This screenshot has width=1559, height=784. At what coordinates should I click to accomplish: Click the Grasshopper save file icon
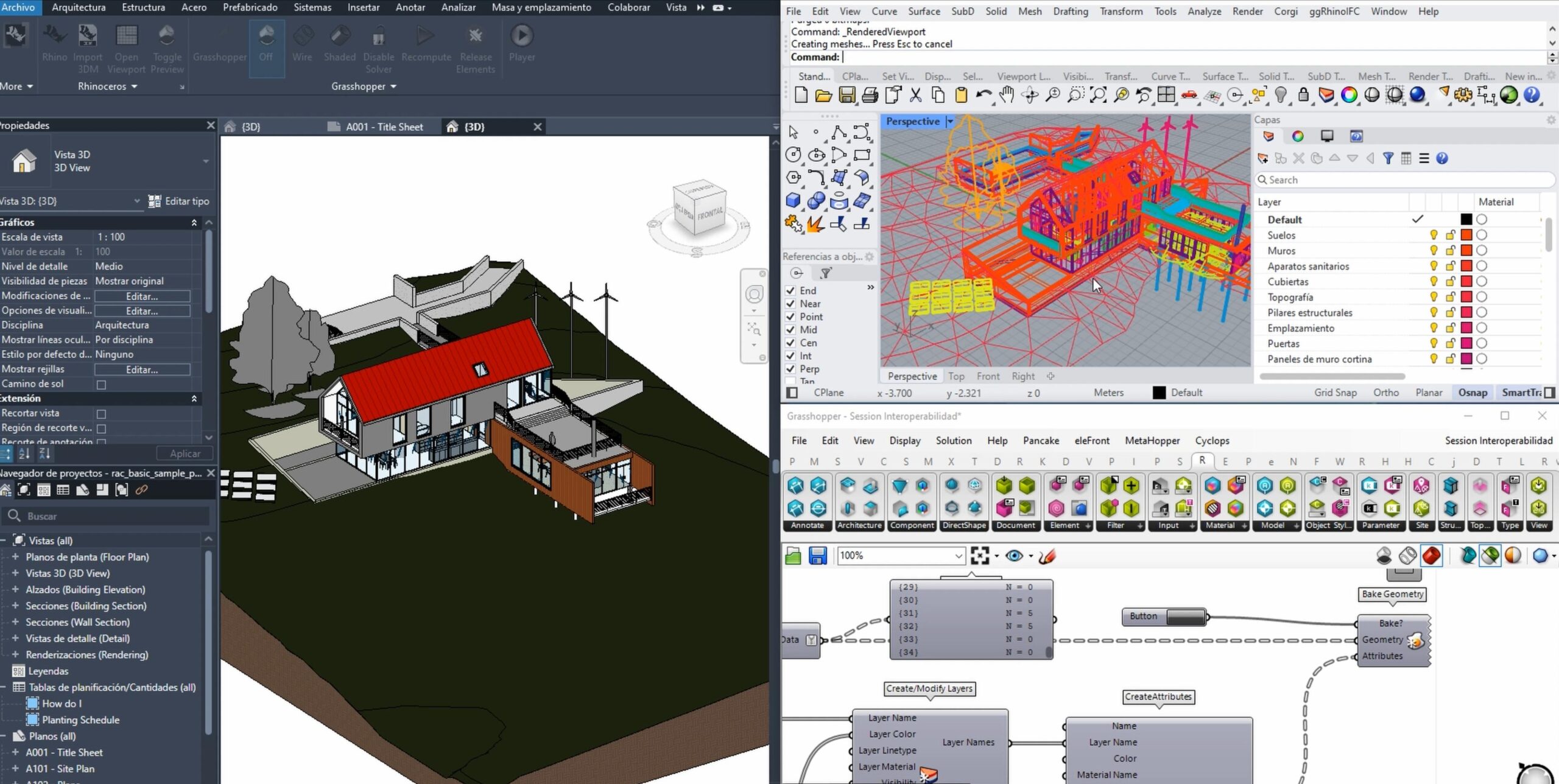[x=817, y=555]
